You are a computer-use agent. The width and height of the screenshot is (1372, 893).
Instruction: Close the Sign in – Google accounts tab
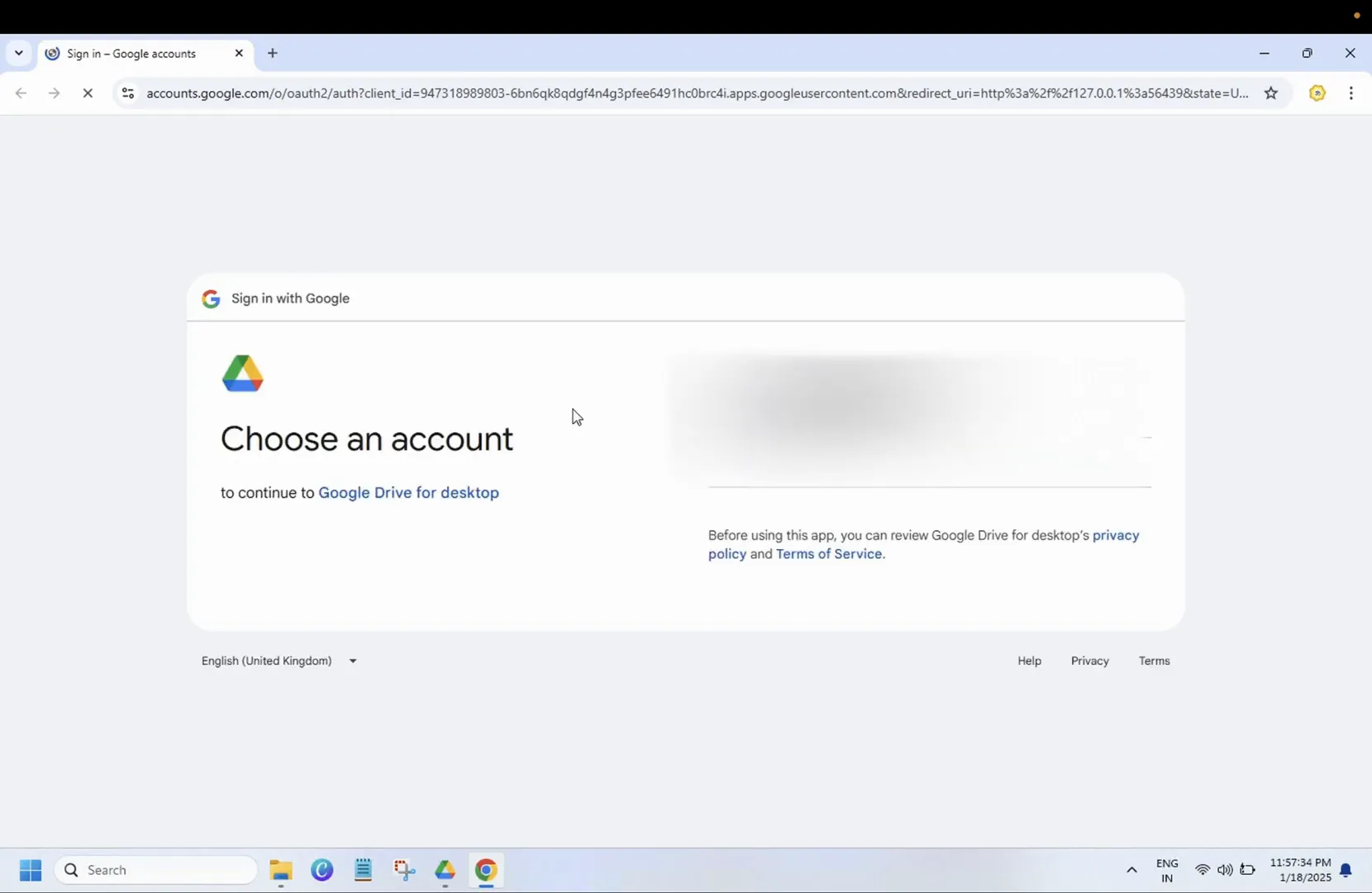tap(239, 53)
